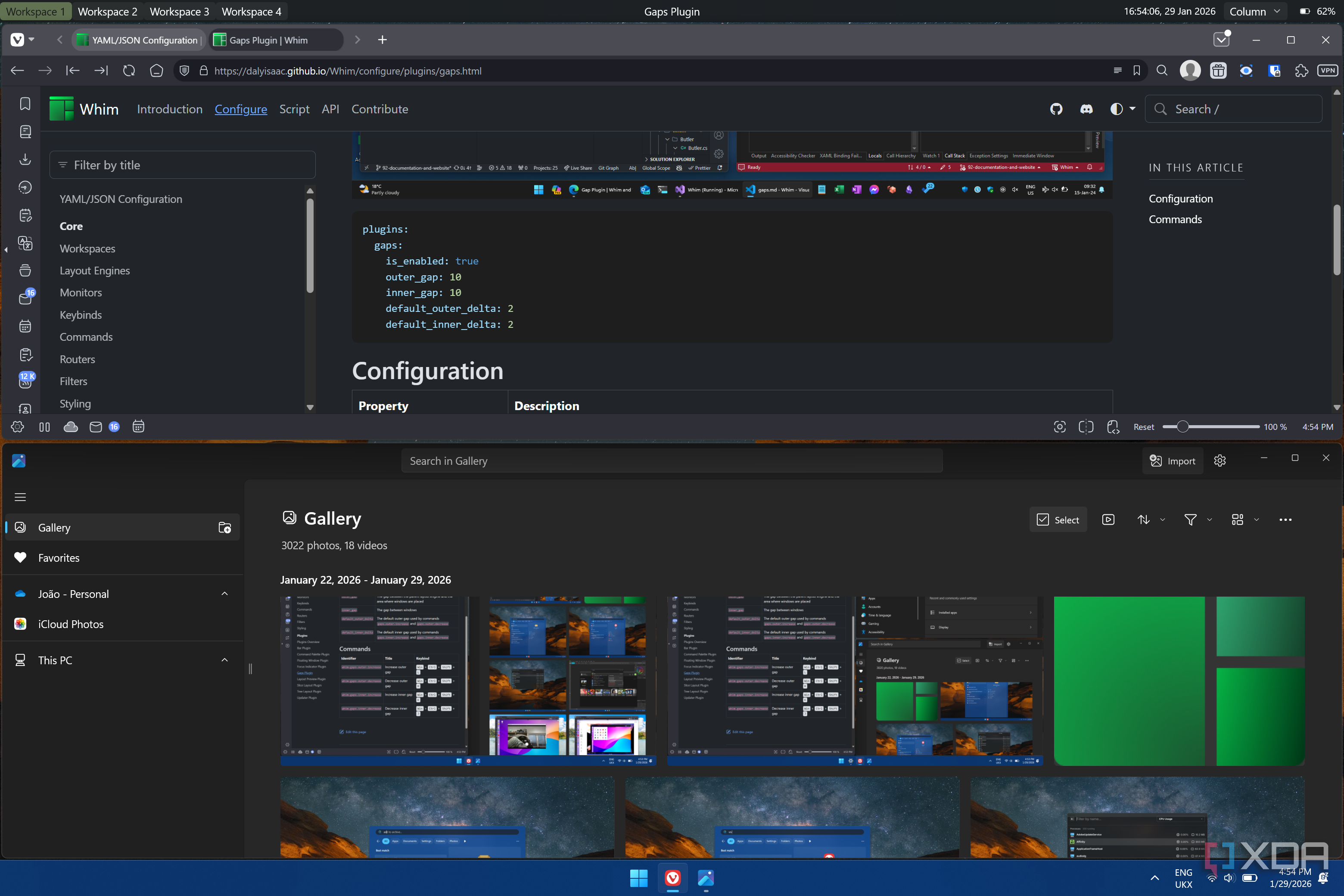Toggle page tiling icon in status bar
1344x896 pixels.
pos(1086,427)
